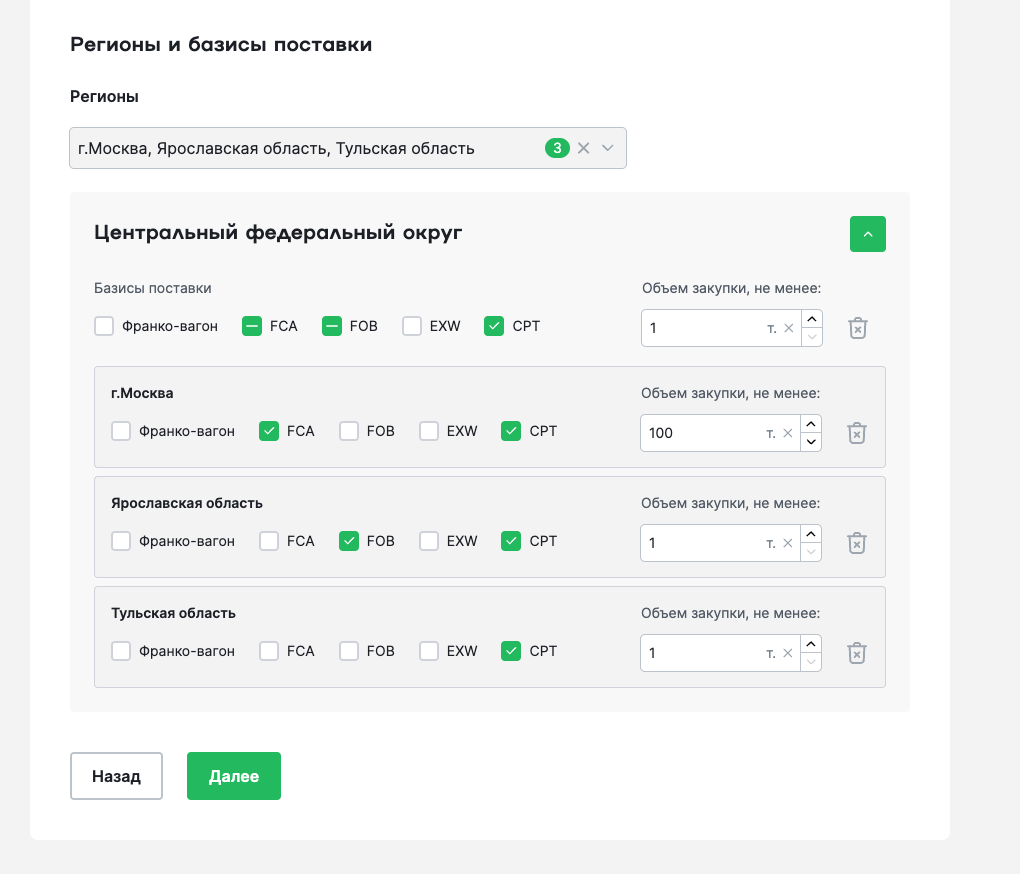Delete the Central federal district basis row
Image resolution: width=1020 pixels, height=874 pixels.
[x=857, y=328]
